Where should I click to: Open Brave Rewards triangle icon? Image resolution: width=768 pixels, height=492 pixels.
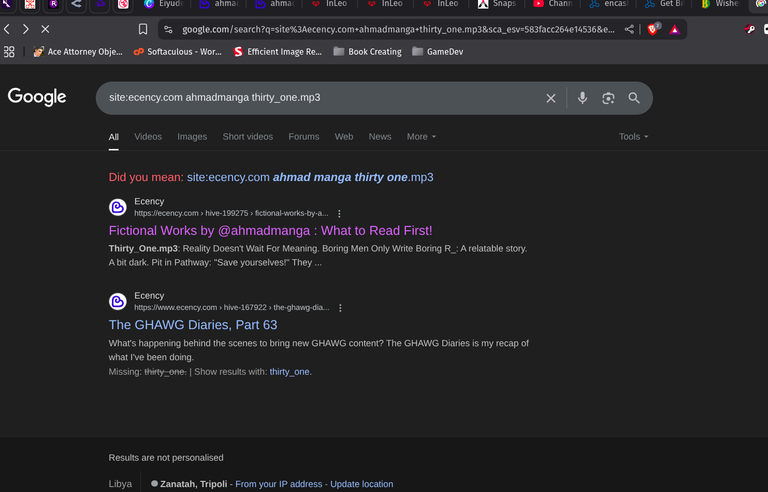675,29
